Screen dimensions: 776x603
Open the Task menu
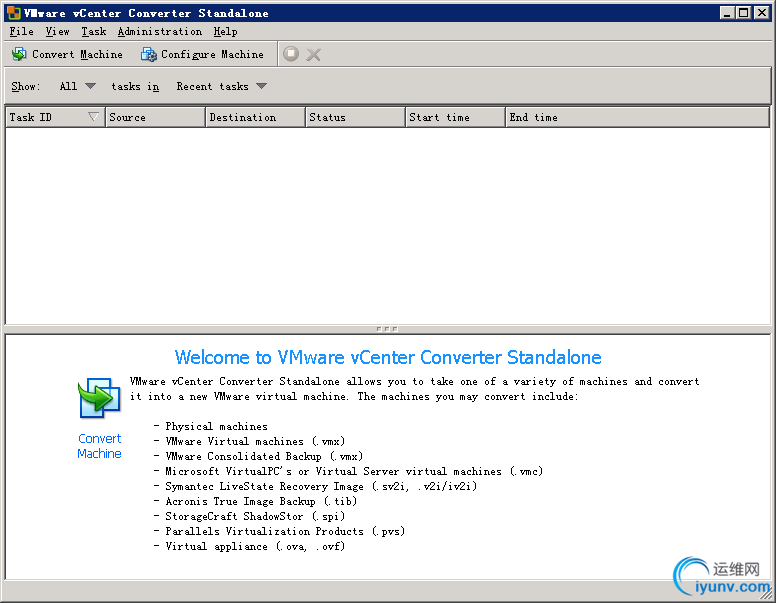coord(94,31)
